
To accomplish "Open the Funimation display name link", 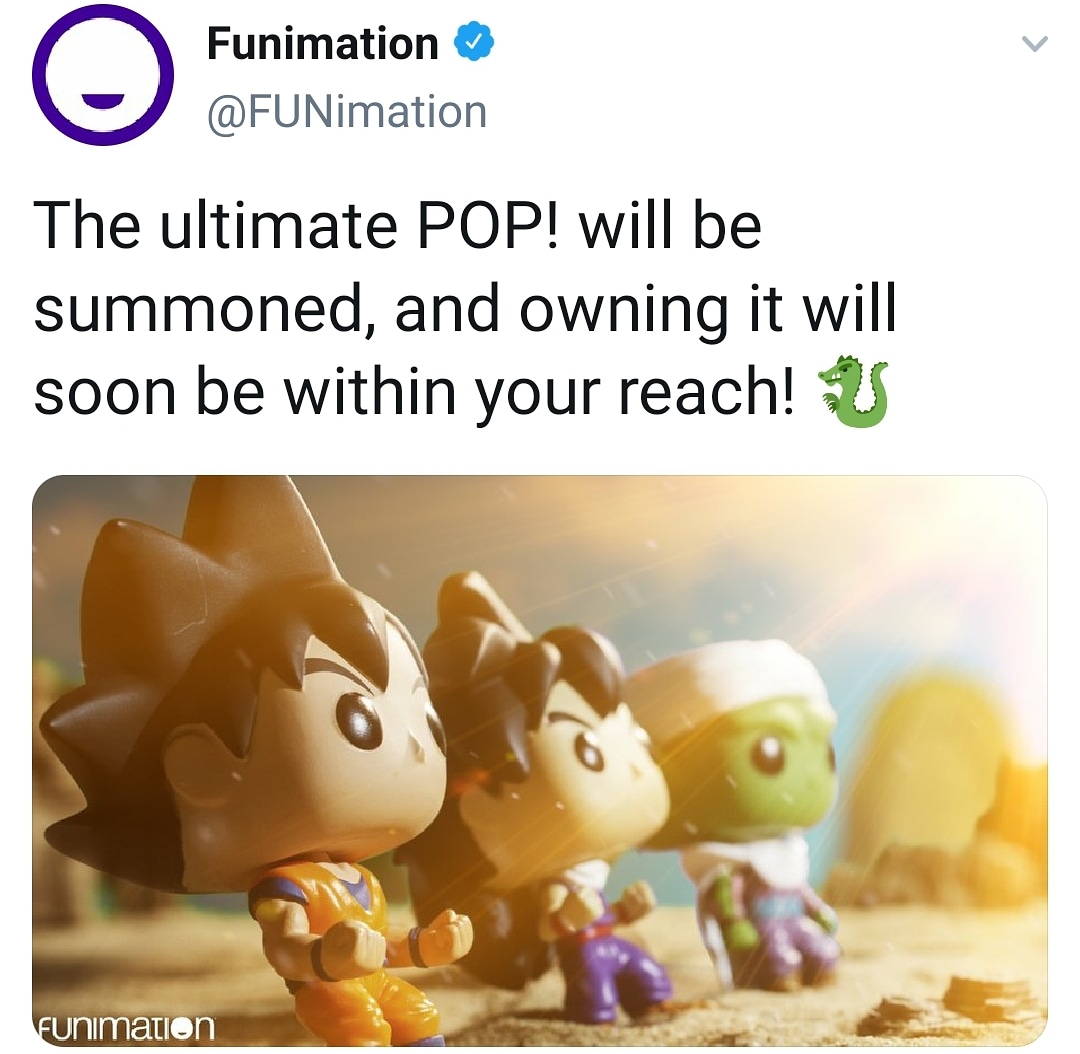I will click(x=322, y=43).
